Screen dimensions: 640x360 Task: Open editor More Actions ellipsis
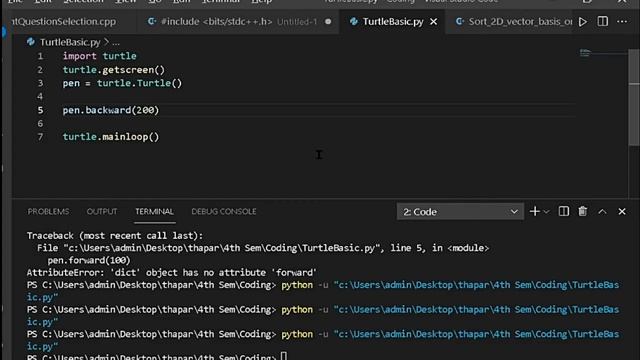622,22
